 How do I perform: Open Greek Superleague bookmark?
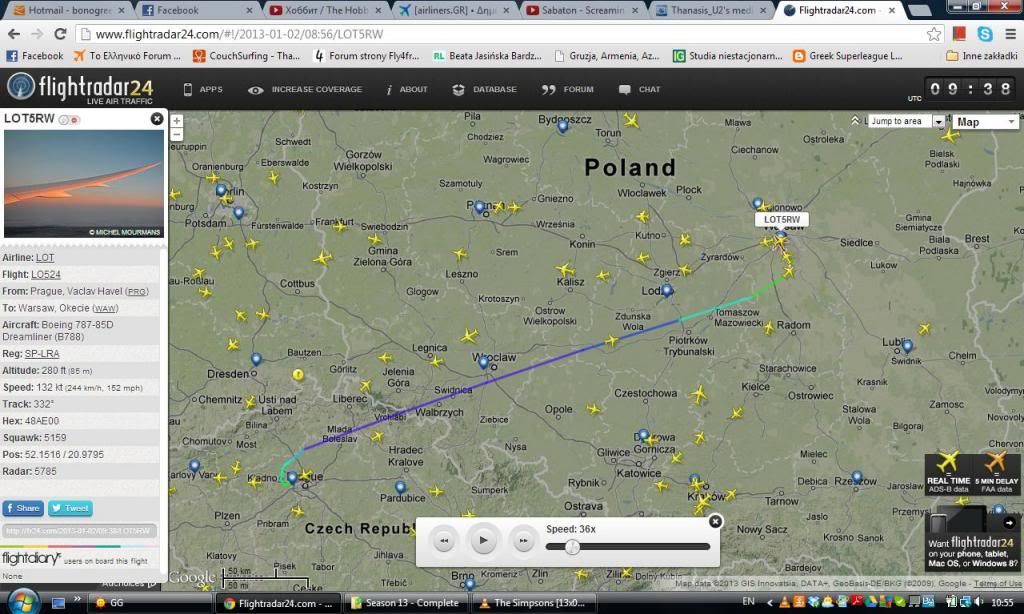[848, 56]
